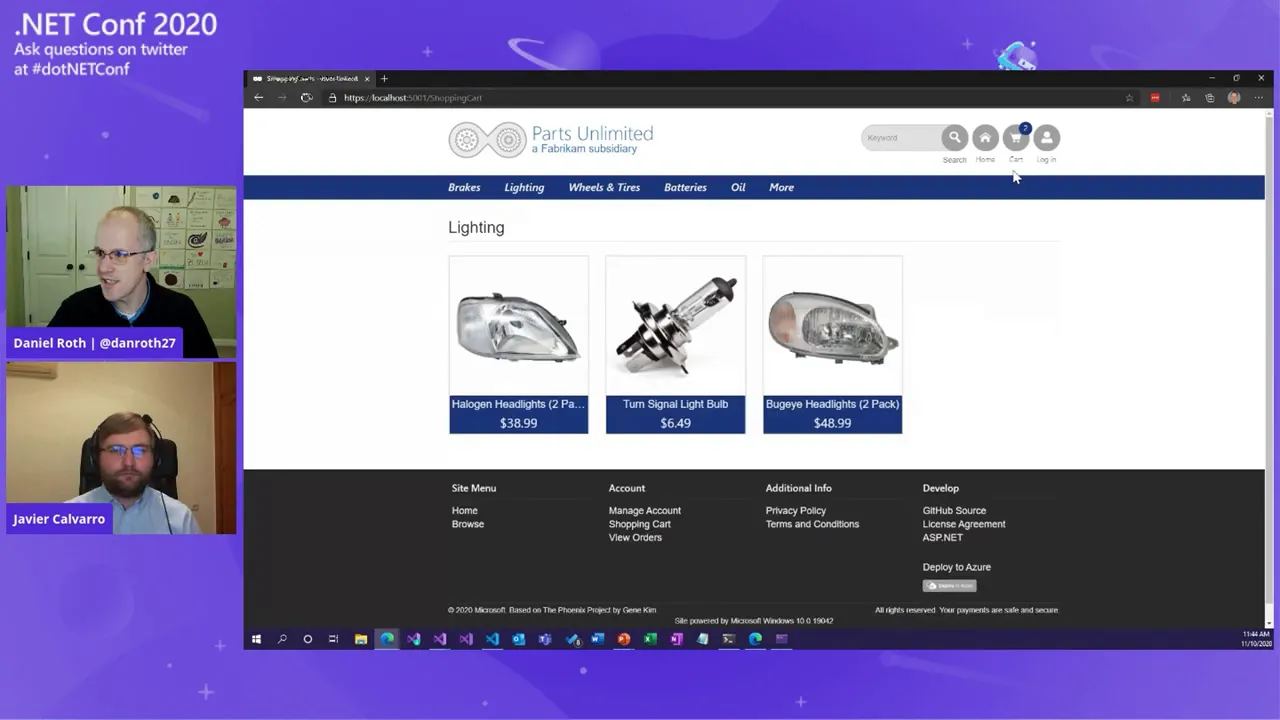Click the taskbar search magnifier

coord(282,639)
